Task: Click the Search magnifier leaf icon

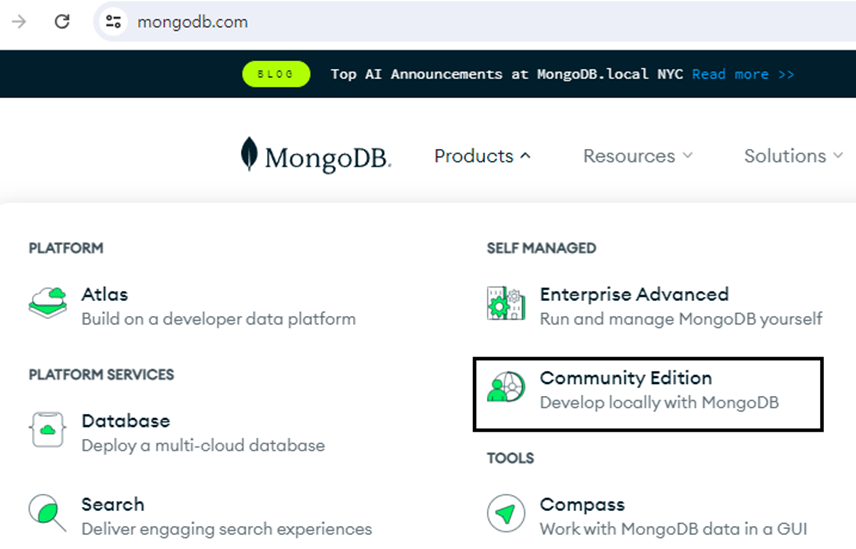Action: (x=48, y=513)
